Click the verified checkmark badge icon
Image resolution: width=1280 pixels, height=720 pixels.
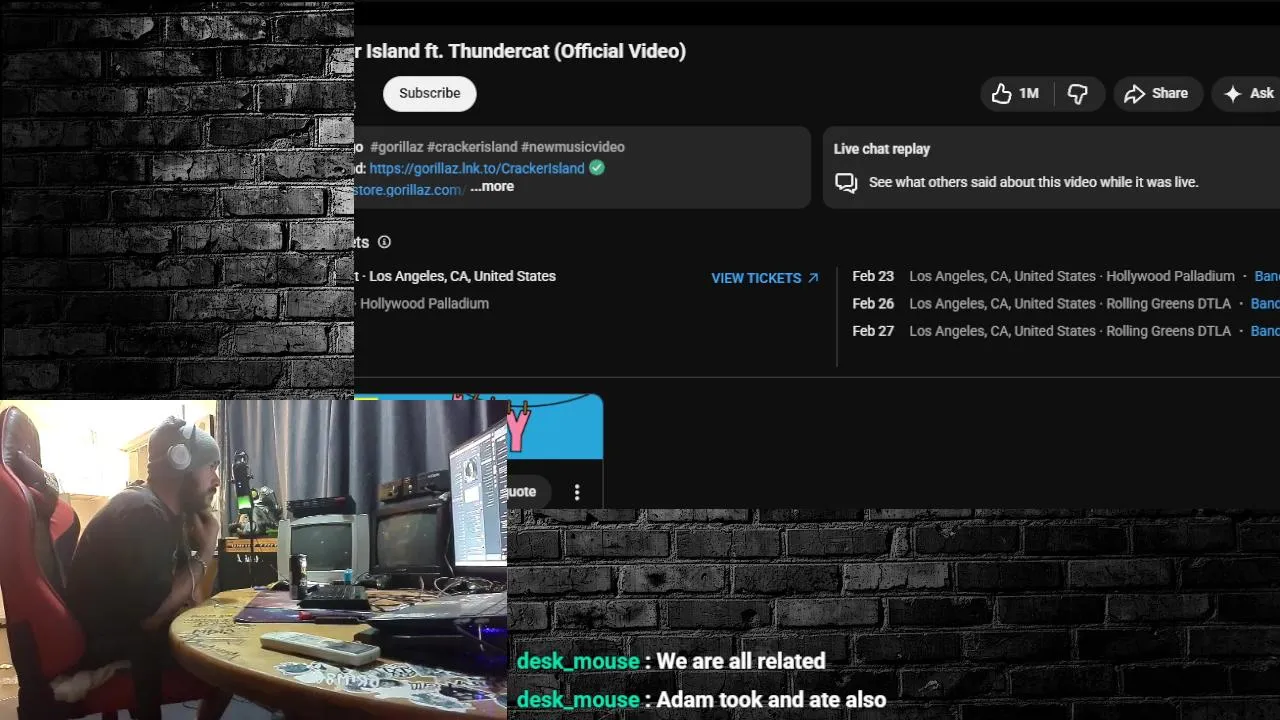(597, 168)
